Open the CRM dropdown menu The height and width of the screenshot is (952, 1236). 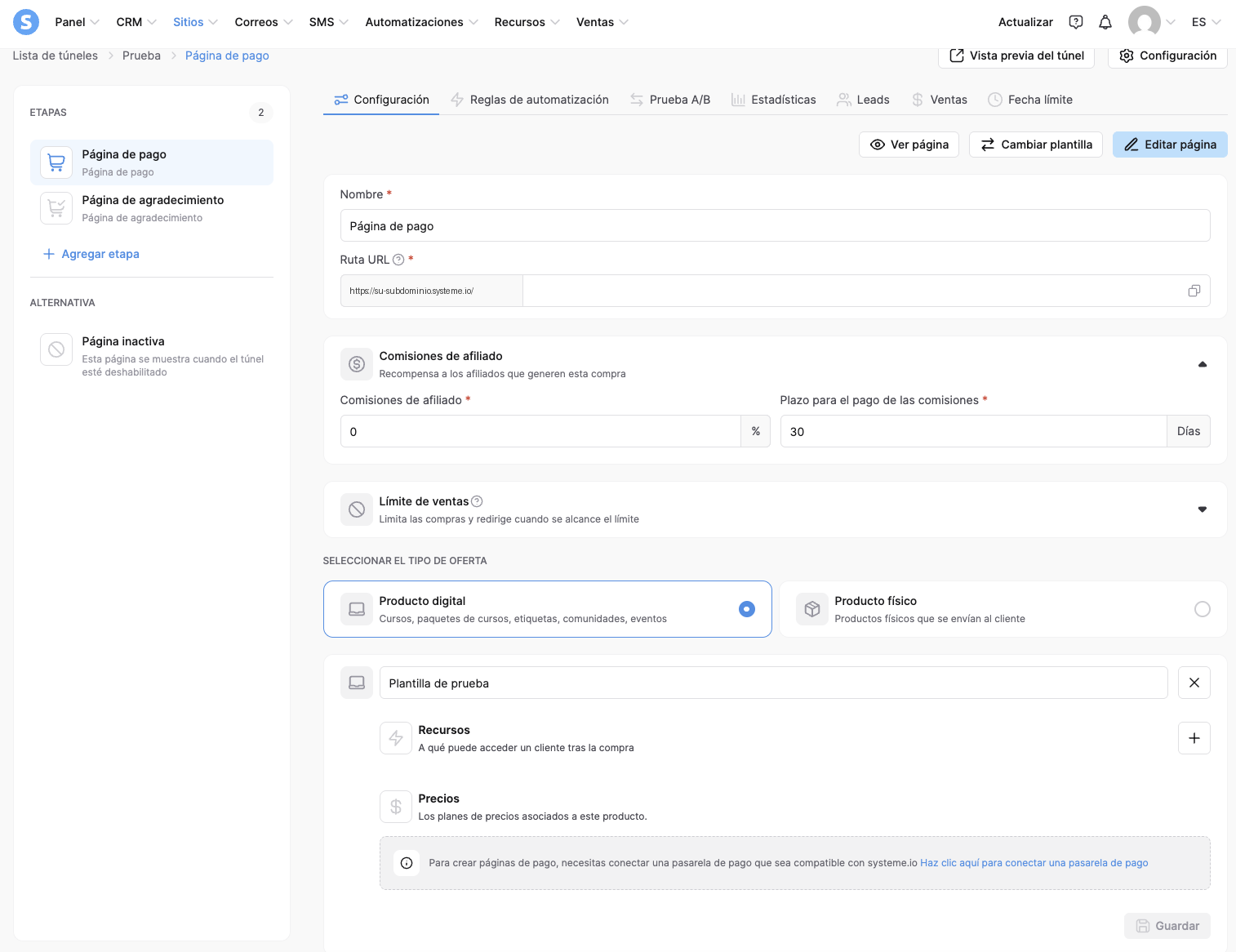(136, 22)
